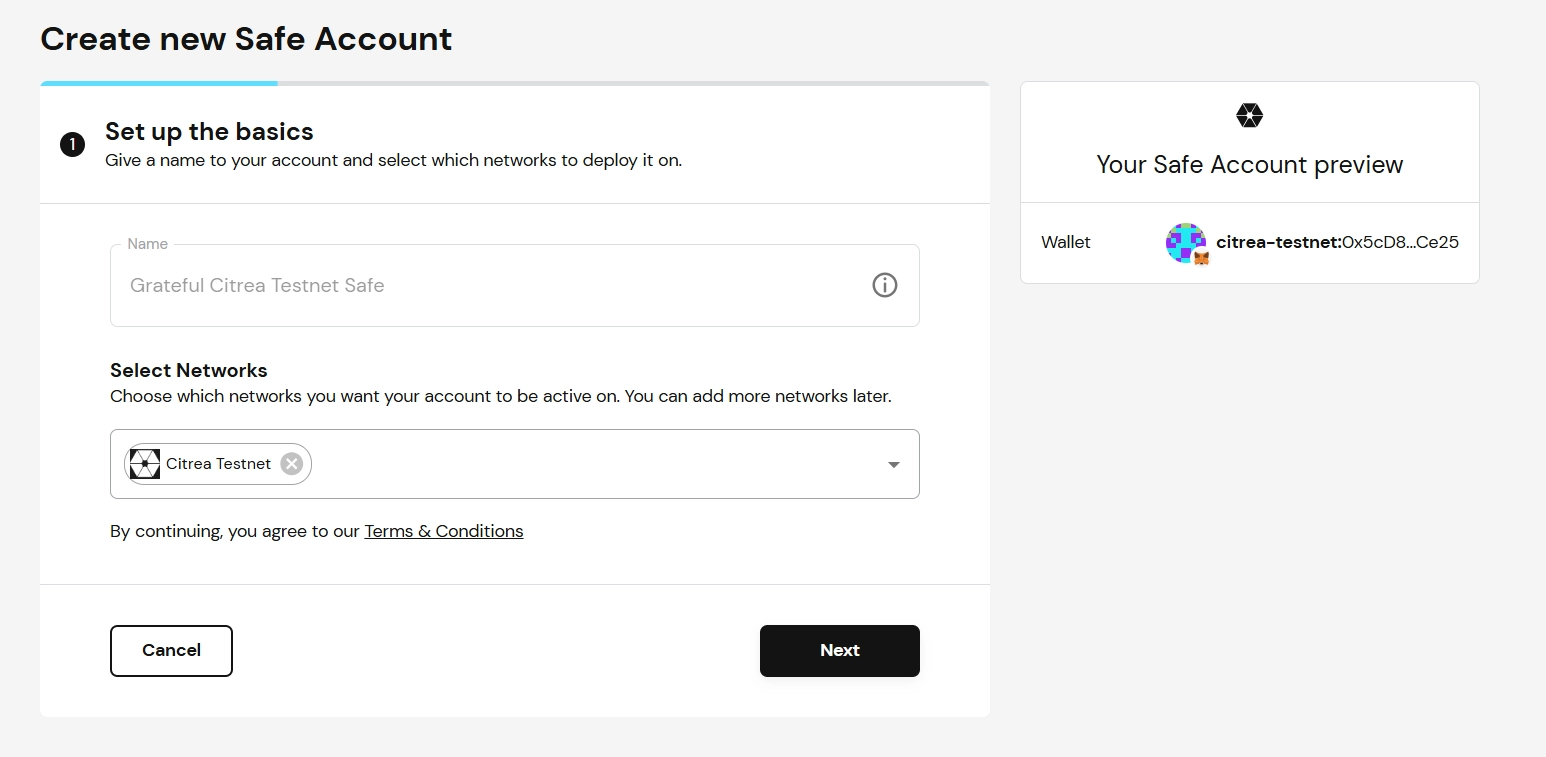
Task: Click the "Create new Safe Account" page heading
Action: pos(246,39)
